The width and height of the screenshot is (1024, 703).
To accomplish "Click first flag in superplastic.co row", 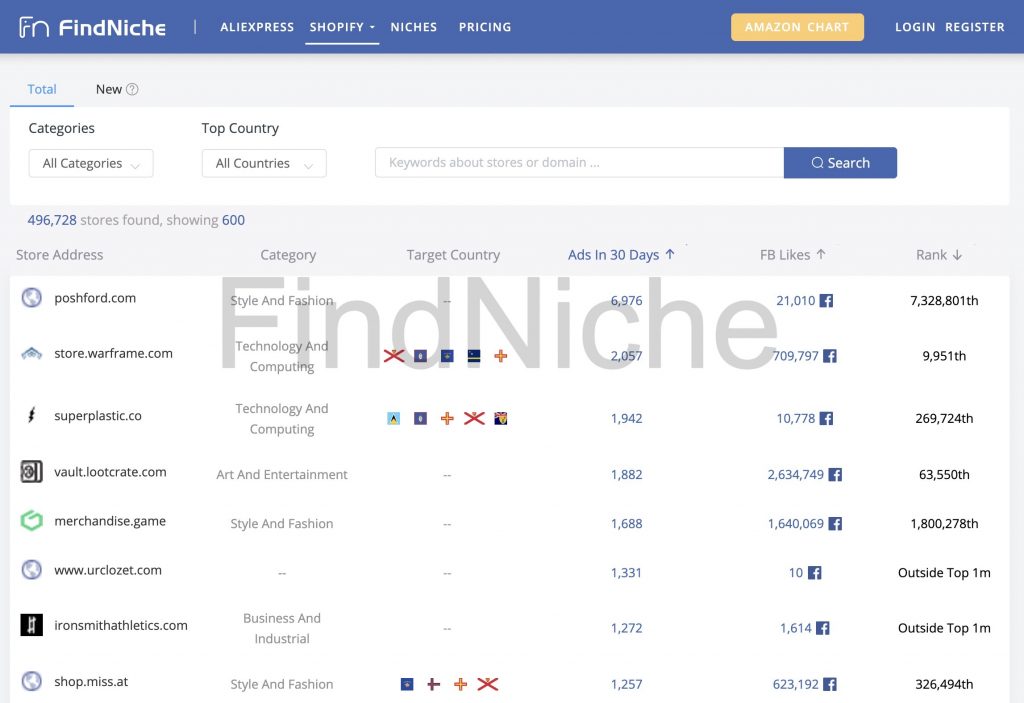I will click(393, 418).
